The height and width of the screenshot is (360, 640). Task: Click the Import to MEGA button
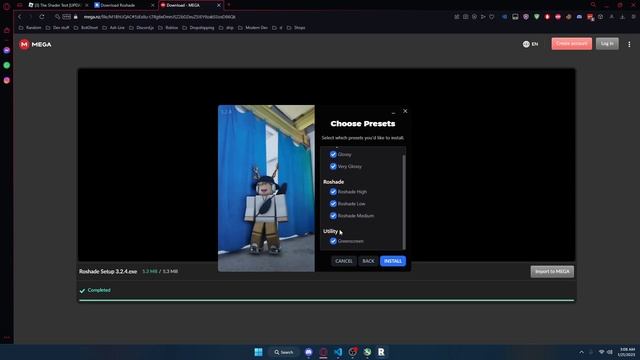coord(552,271)
